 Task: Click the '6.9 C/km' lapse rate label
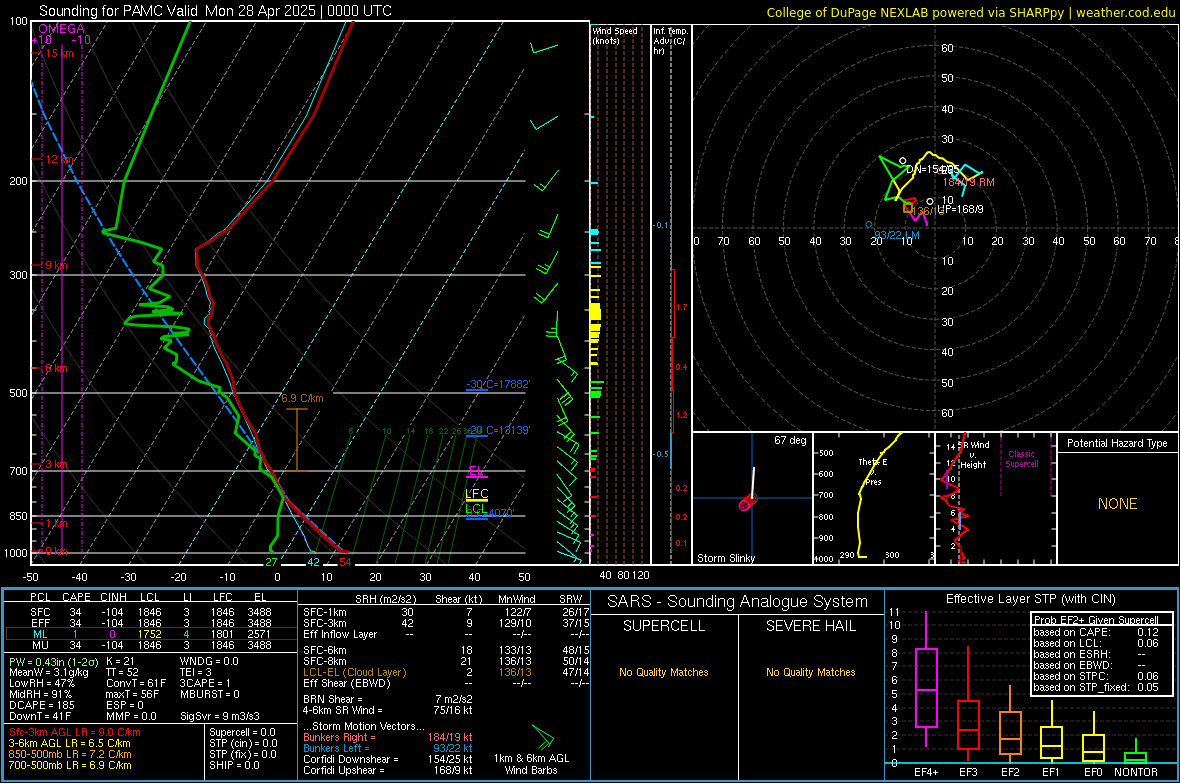(x=303, y=398)
